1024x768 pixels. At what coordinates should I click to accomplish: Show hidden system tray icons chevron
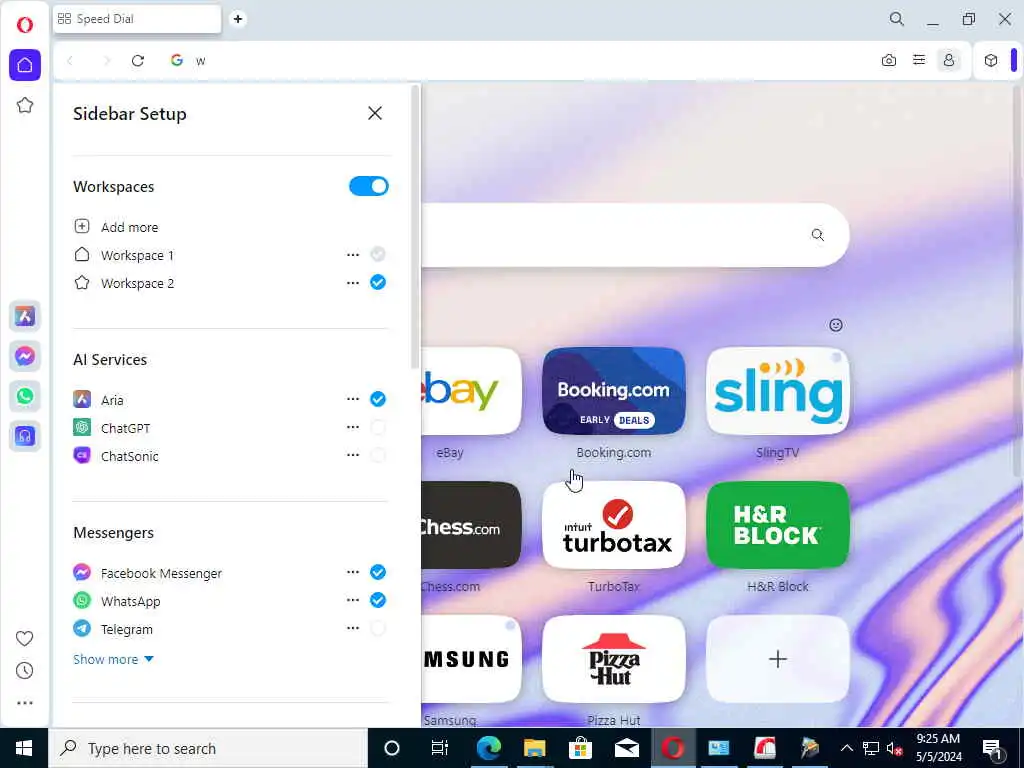(846, 748)
